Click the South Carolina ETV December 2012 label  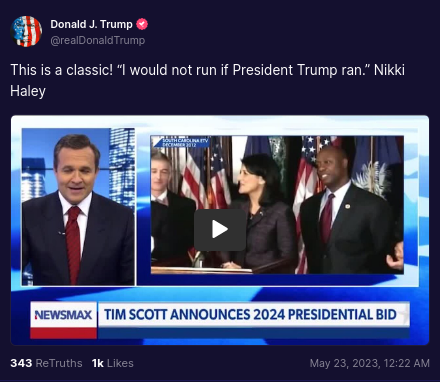pyautogui.click(x=182, y=142)
